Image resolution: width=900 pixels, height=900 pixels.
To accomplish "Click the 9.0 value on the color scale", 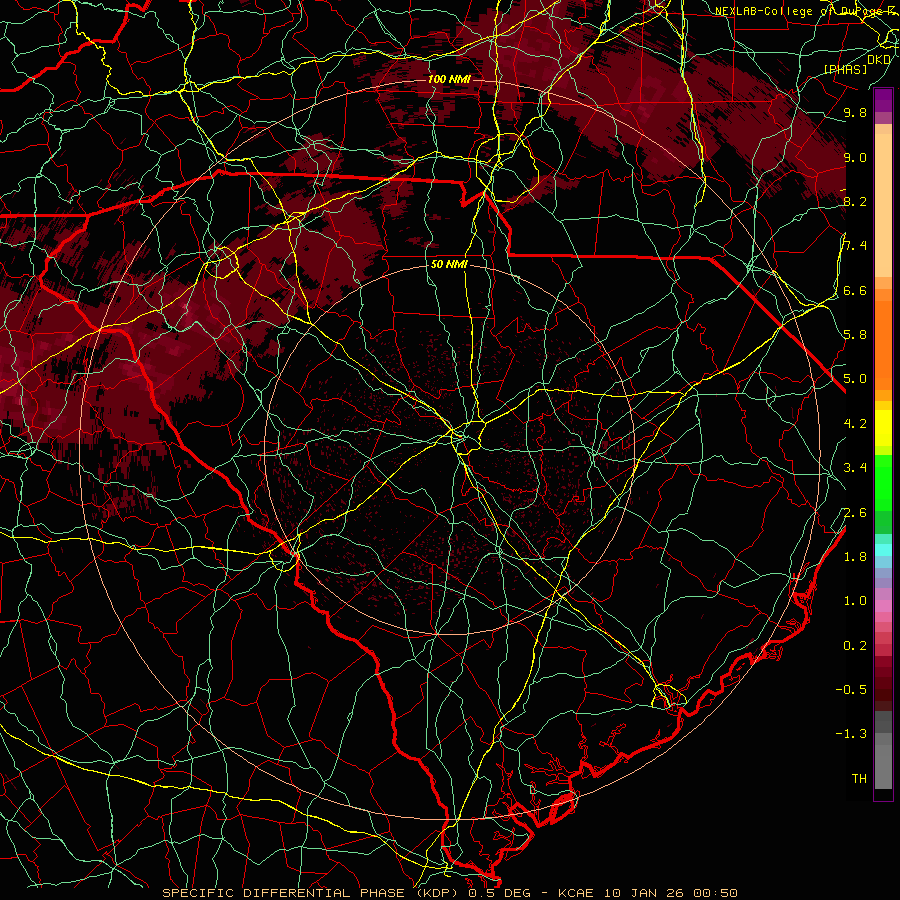I will coord(855,158).
